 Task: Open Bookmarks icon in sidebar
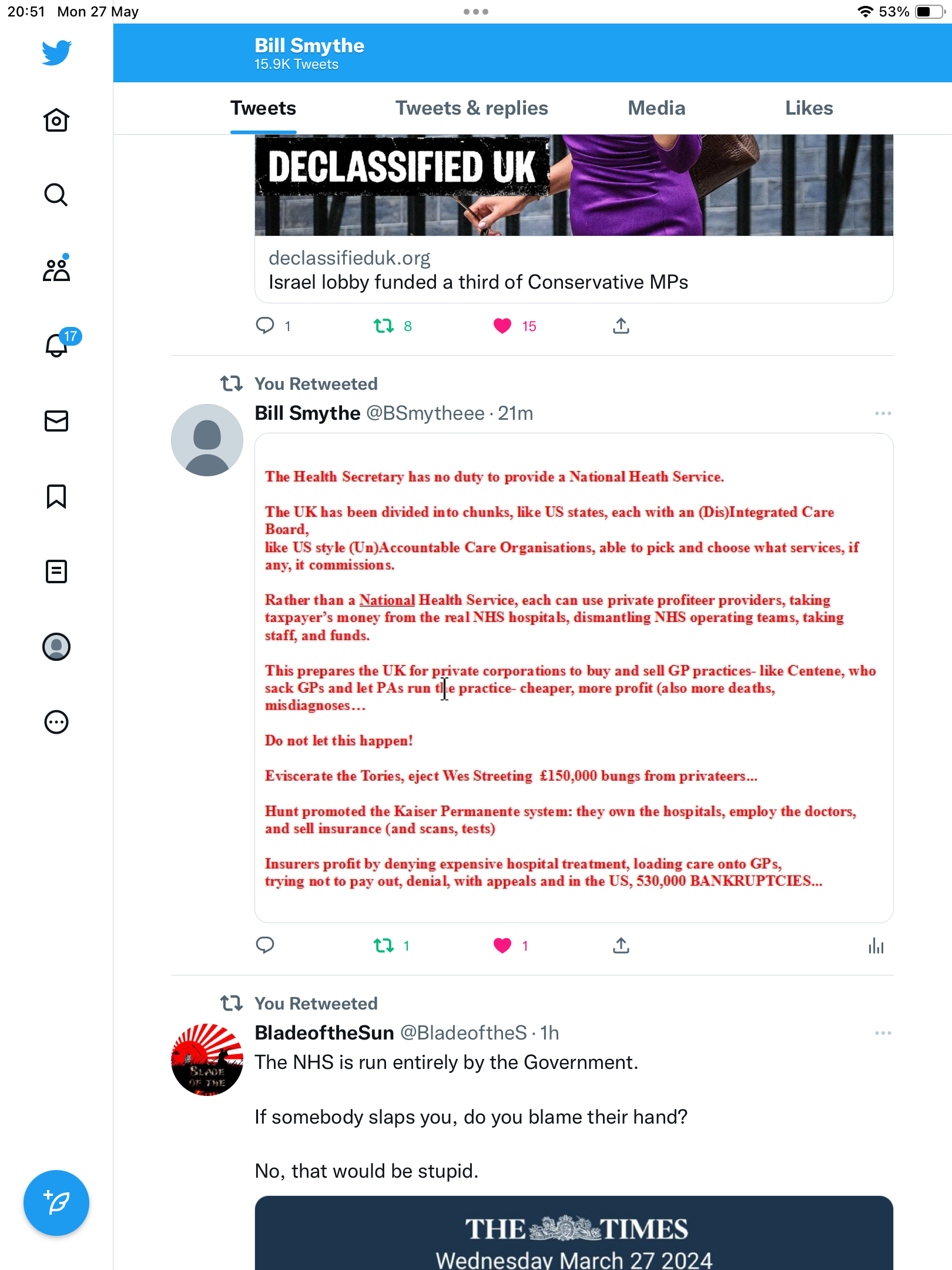[56, 496]
